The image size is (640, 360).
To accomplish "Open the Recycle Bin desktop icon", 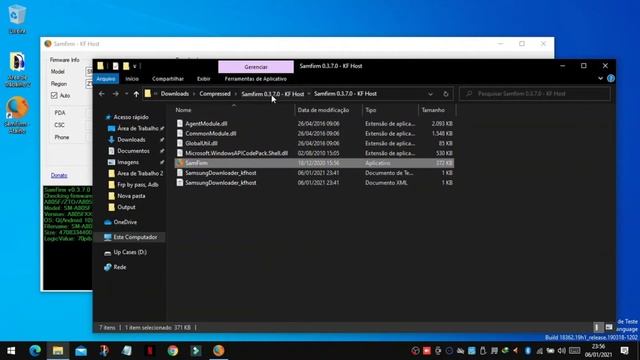I will pyautogui.click(x=17, y=19).
